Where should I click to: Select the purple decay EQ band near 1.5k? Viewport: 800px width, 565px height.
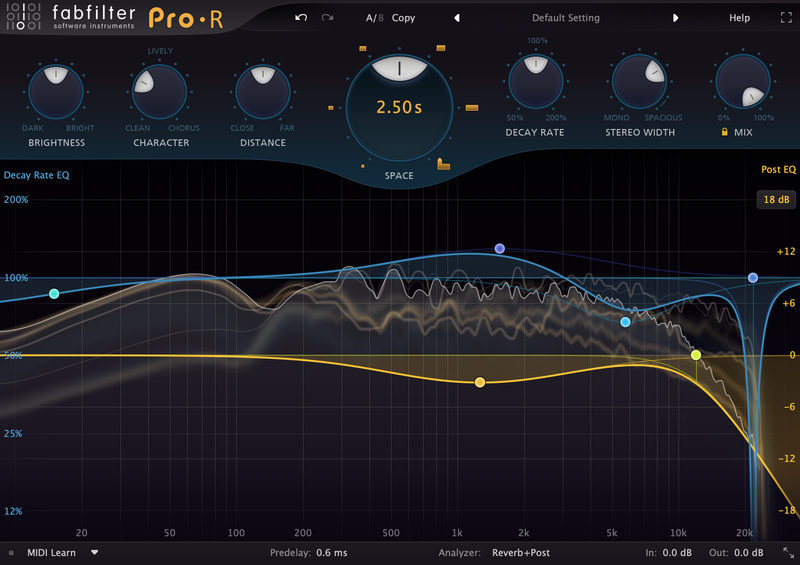499,249
